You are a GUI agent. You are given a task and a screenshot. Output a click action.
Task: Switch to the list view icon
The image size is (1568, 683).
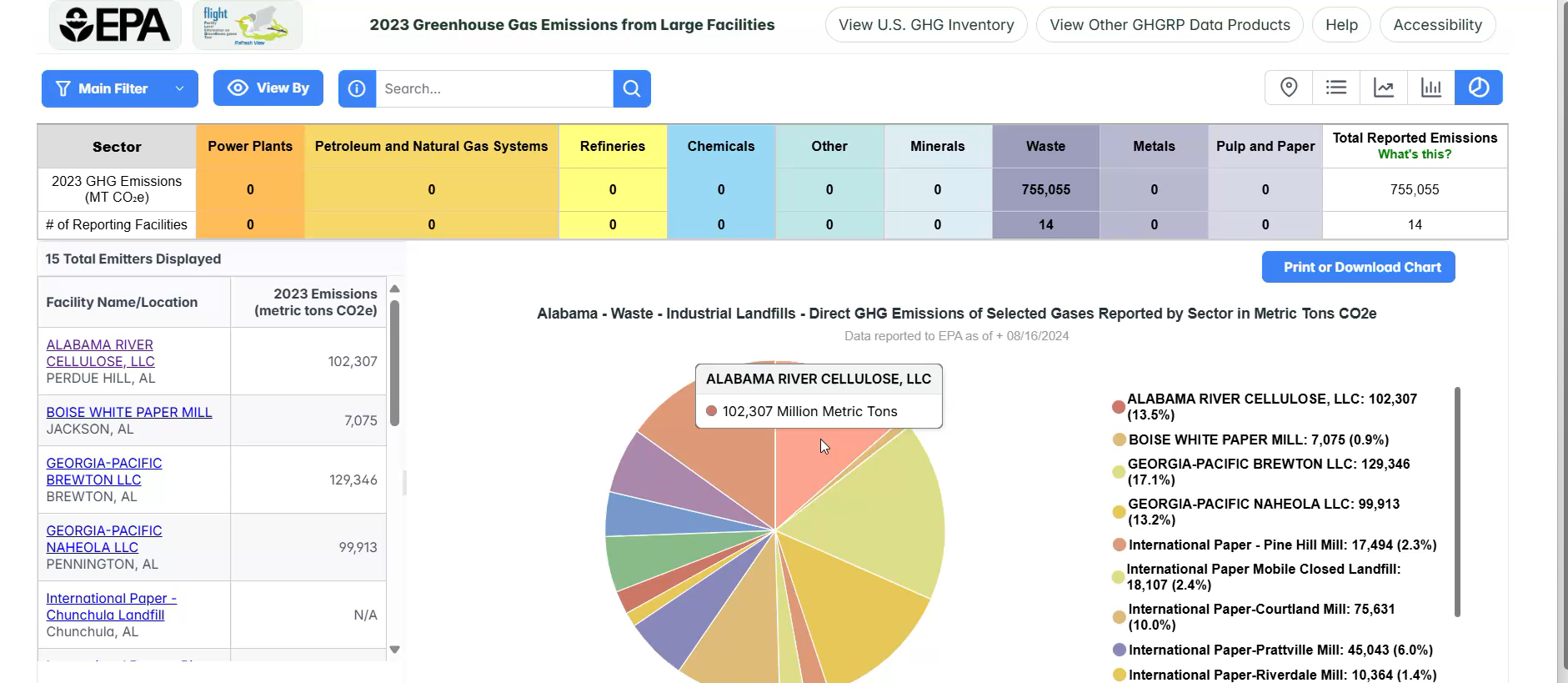[1336, 88]
